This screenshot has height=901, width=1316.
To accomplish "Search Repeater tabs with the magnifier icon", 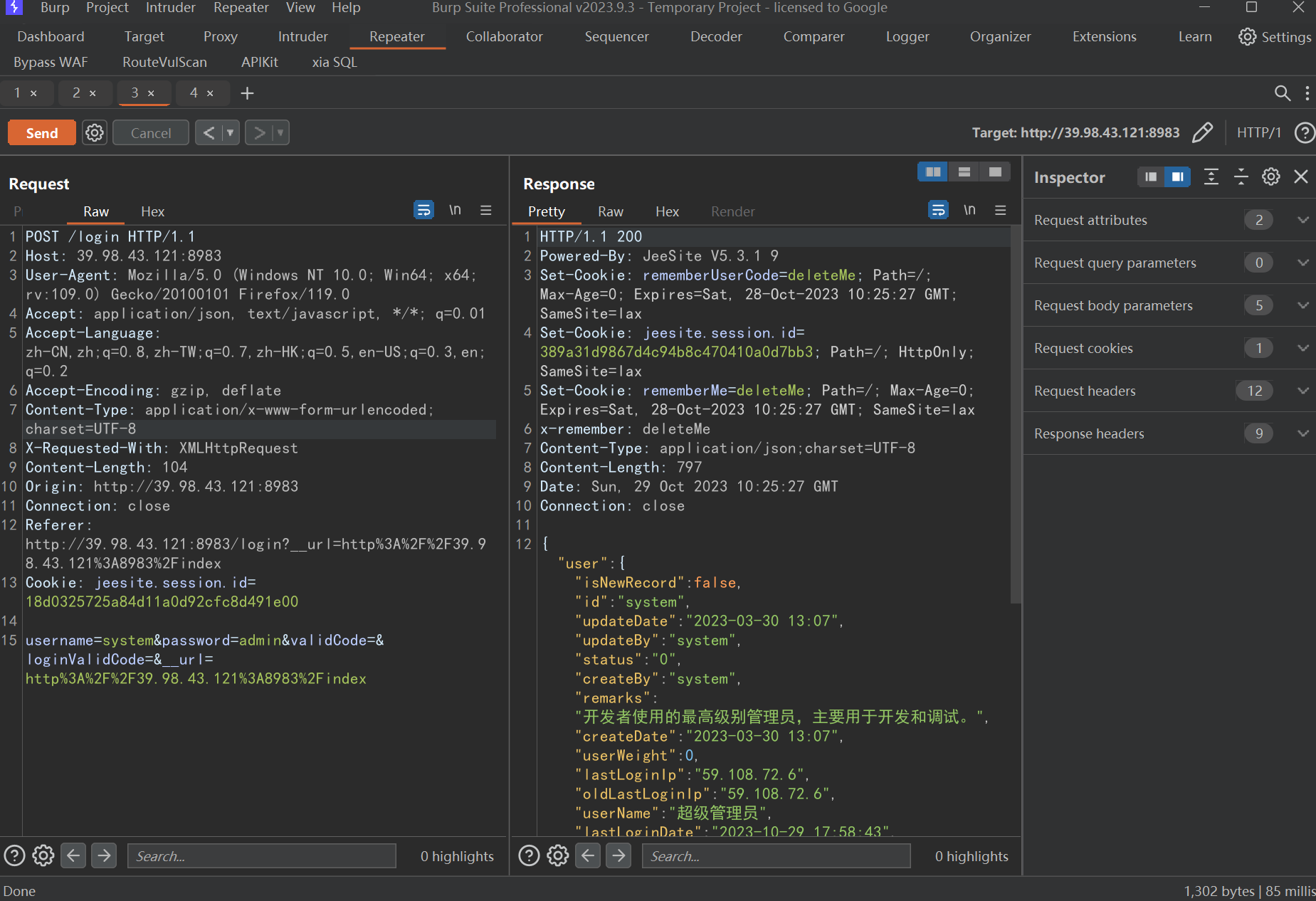I will click(1282, 93).
